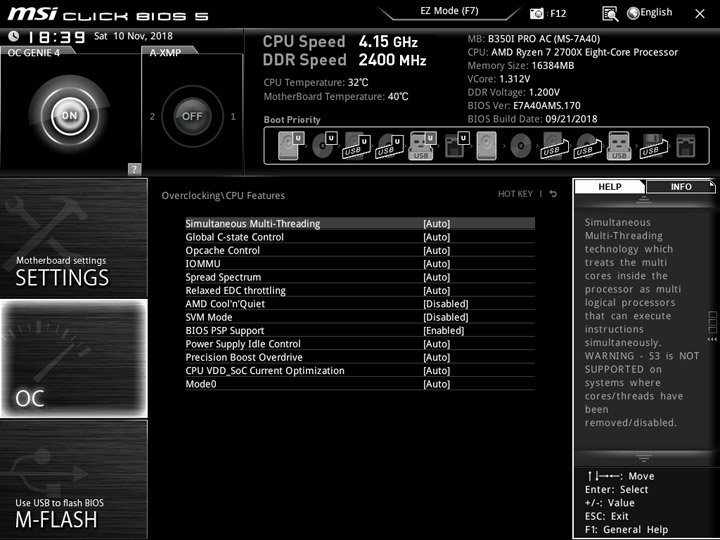Choose A-XMP profile 1
The image size is (720, 540).
pyautogui.click(x=233, y=117)
